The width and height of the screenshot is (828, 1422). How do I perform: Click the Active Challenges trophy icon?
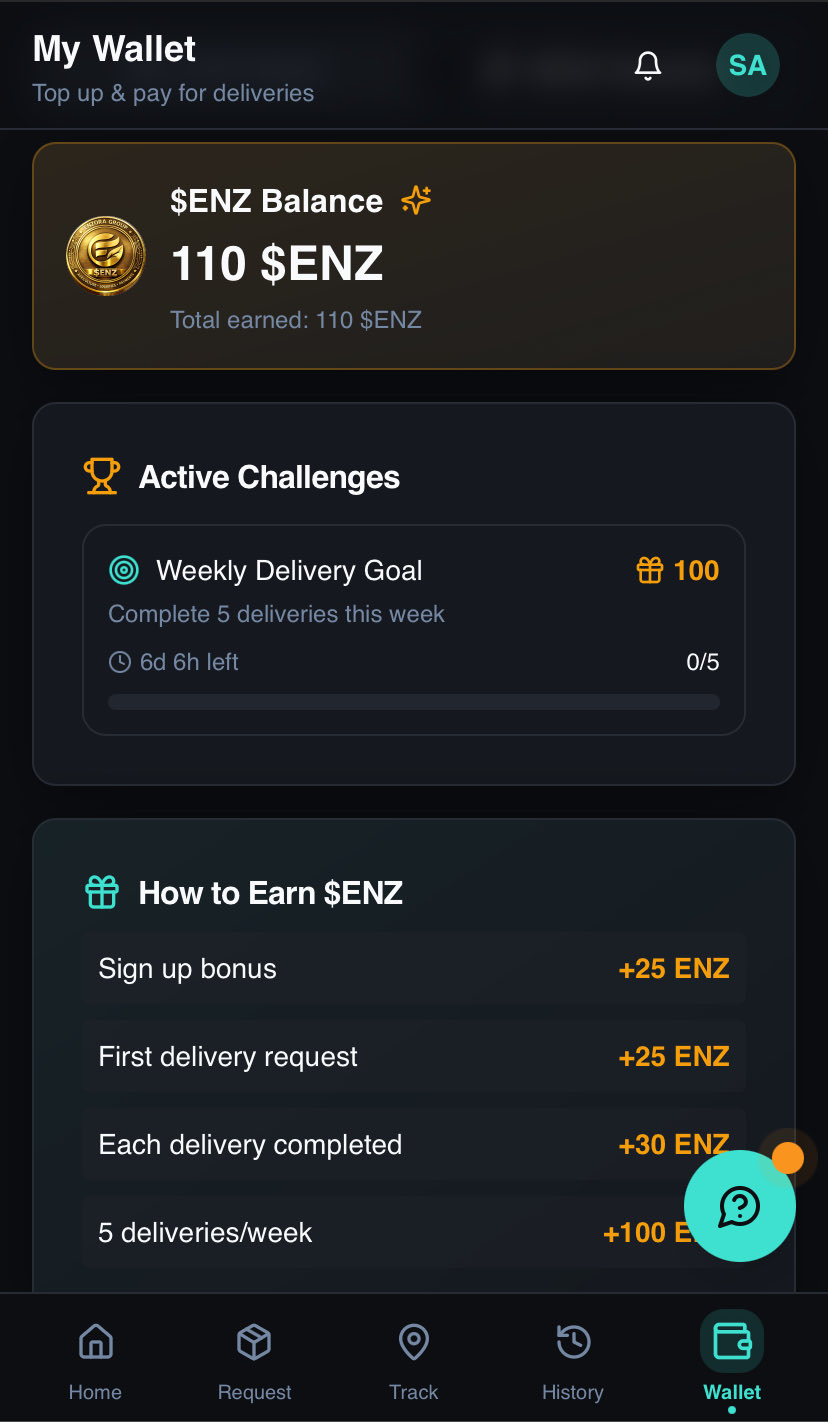pos(102,477)
